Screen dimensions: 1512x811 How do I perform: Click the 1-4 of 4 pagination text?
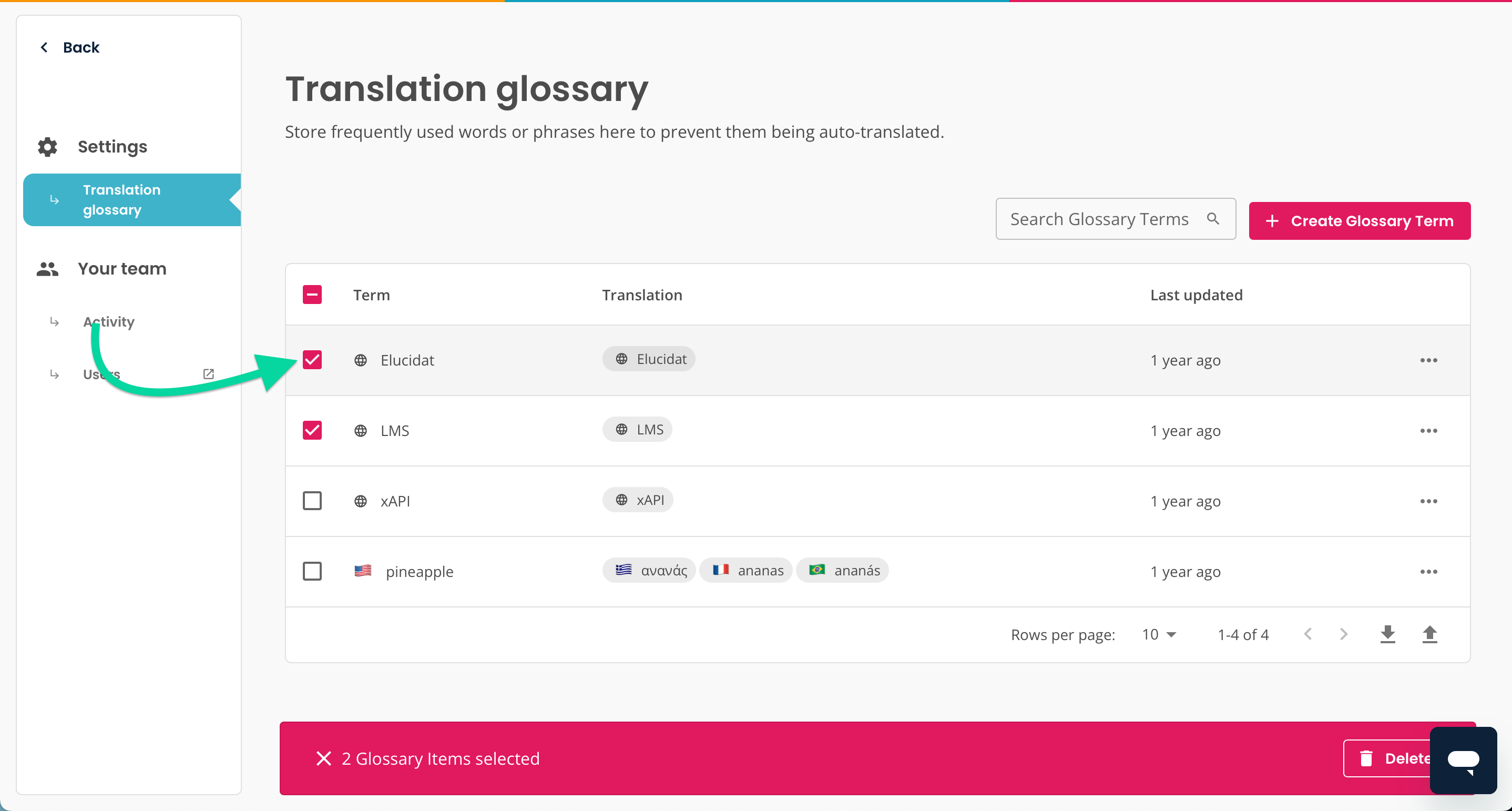click(x=1243, y=635)
